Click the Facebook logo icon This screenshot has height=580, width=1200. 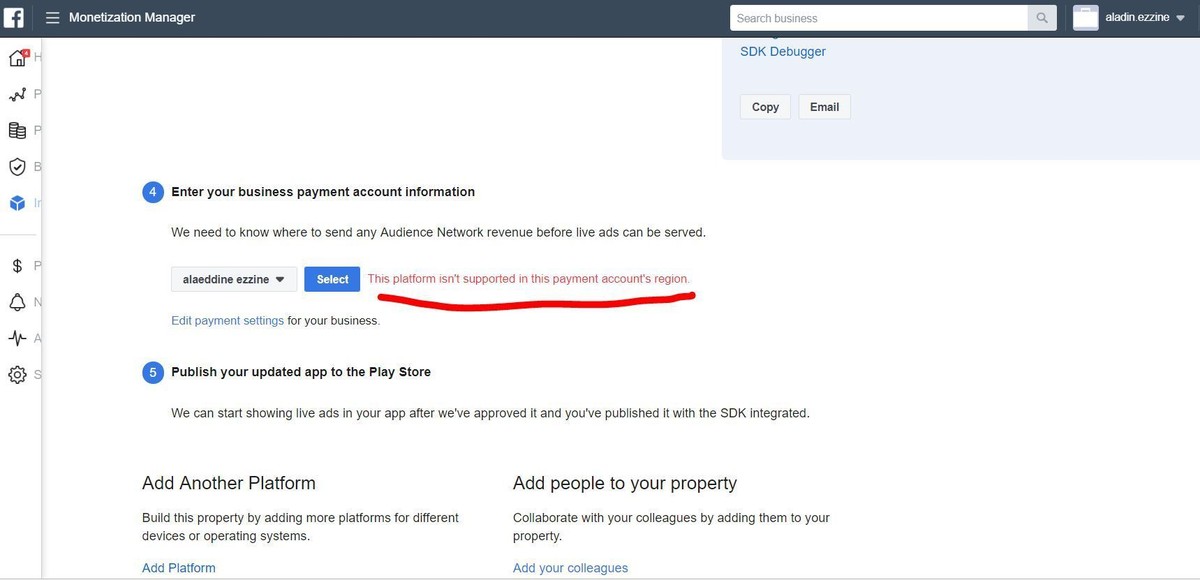click(x=14, y=17)
